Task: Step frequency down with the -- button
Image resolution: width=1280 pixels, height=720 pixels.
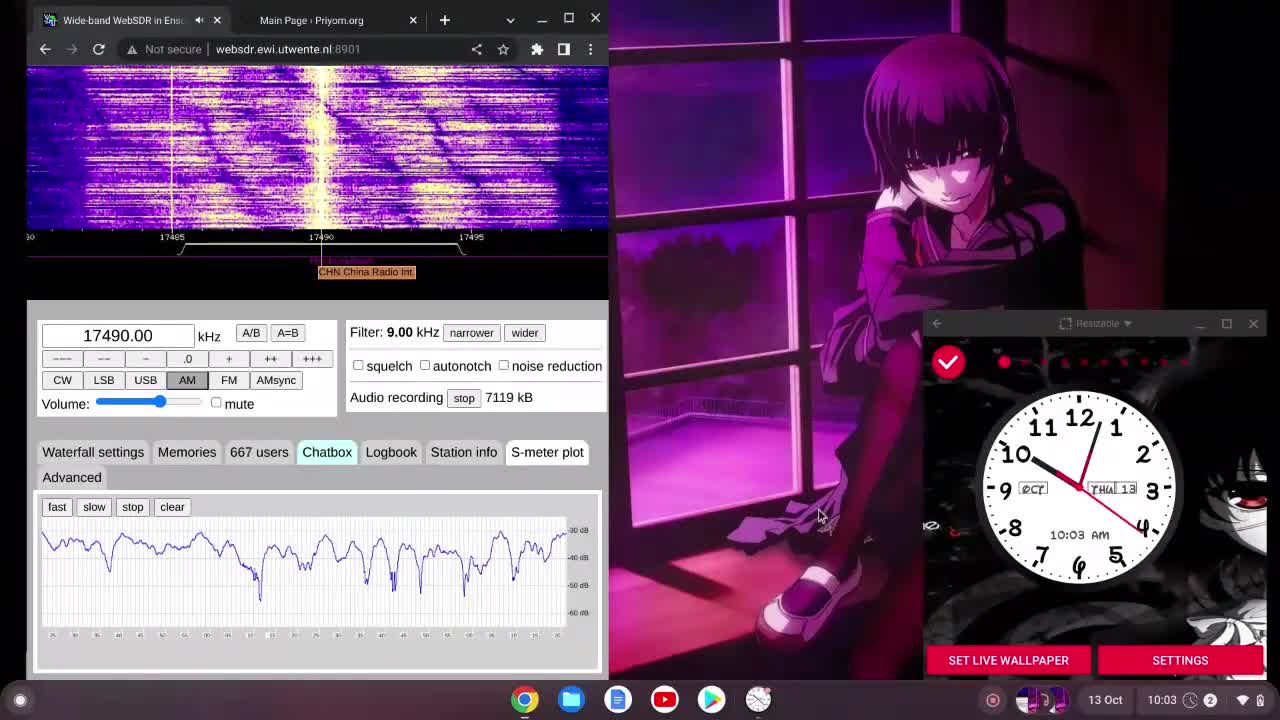Action: pyautogui.click(x=104, y=359)
